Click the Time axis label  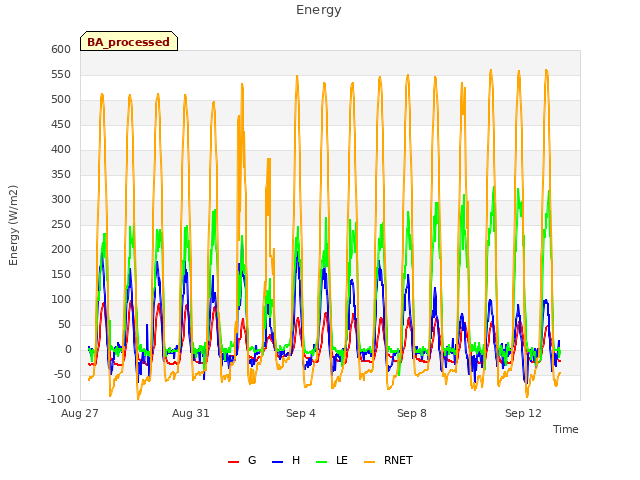pyautogui.click(x=566, y=429)
